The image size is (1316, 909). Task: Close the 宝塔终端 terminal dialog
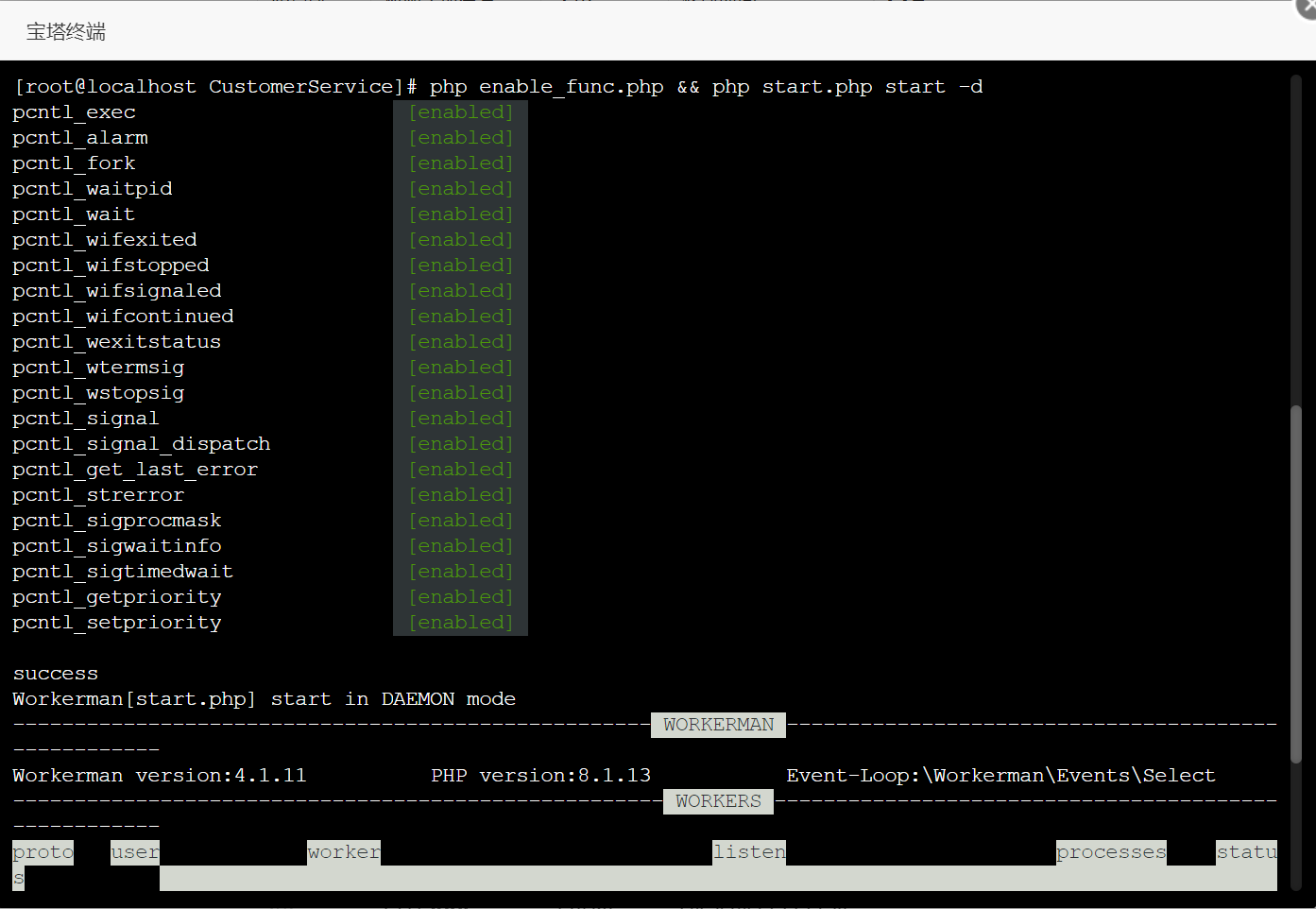click(x=1307, y=6)
